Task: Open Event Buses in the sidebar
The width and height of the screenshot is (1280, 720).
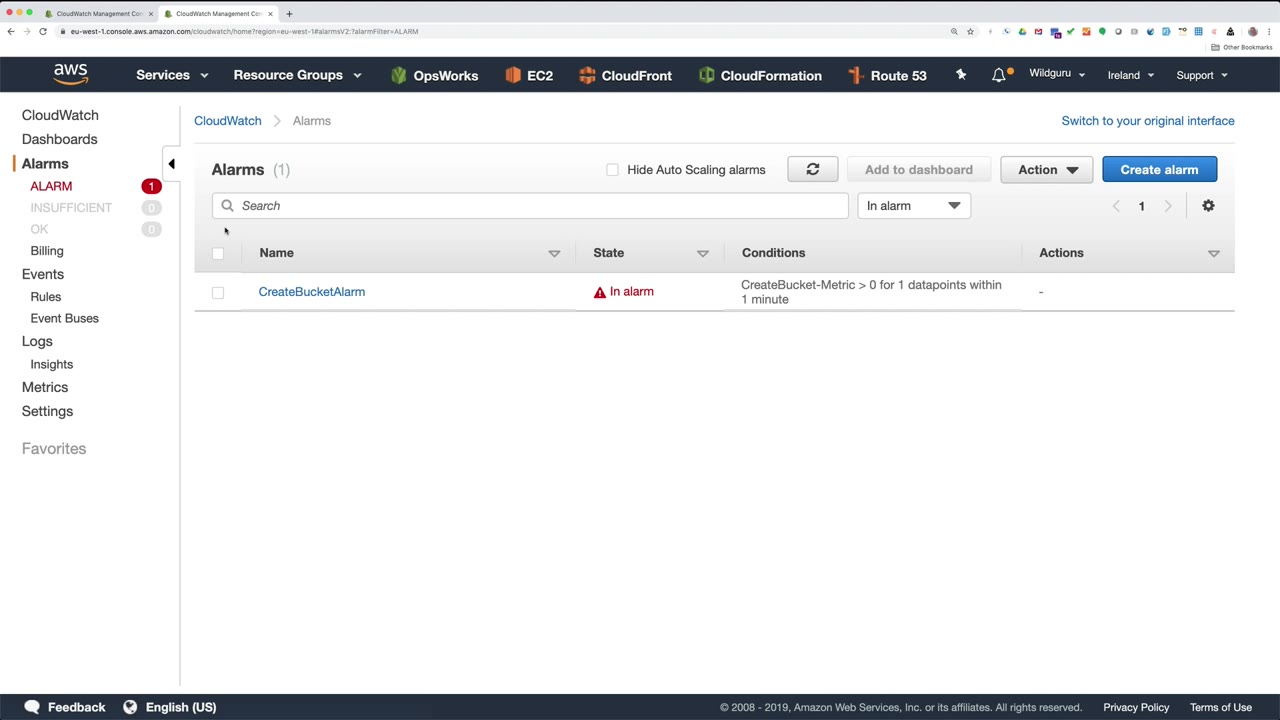Action: pyautogui.click(x=65, y=318)
